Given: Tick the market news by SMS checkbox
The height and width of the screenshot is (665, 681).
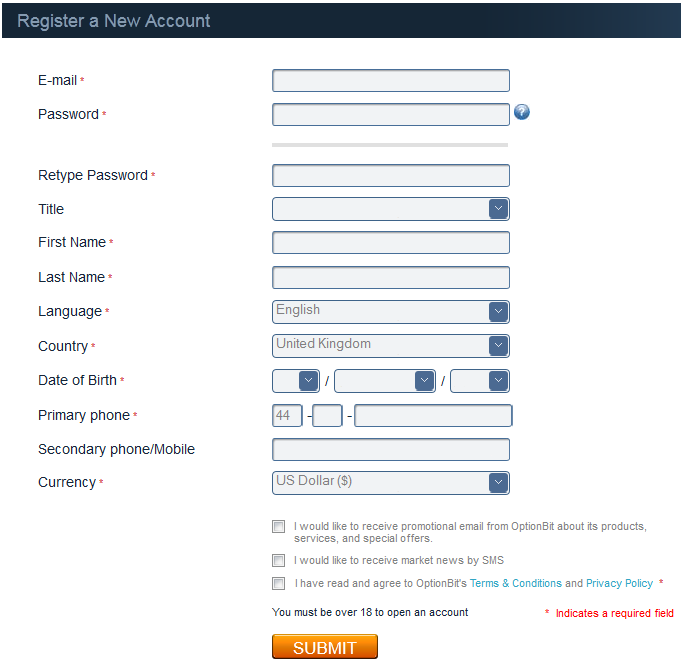Looking at the screenshot, I should click(x=278, y=560).
